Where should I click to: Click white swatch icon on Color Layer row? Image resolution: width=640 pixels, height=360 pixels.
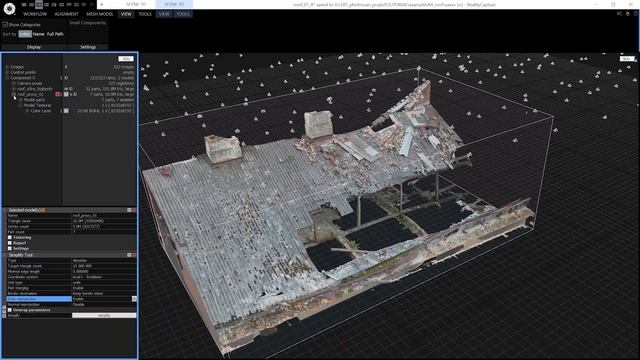[66, 111]
